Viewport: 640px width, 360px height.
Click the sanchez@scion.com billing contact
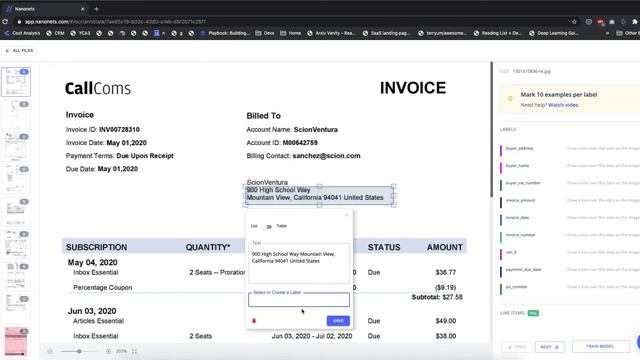[326, 156]
